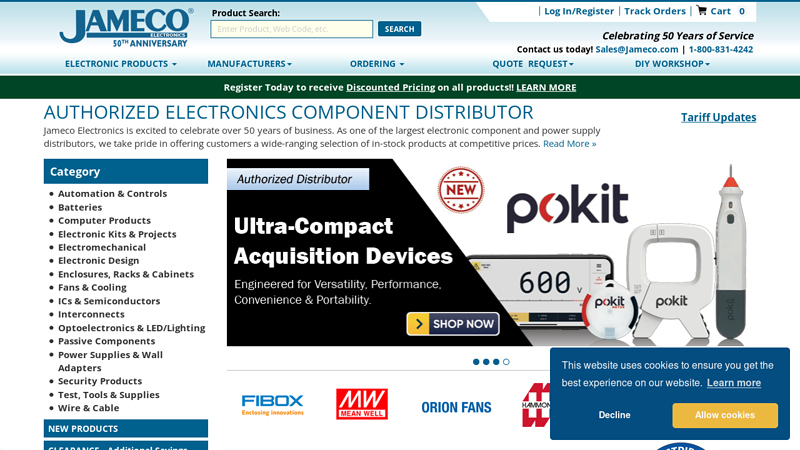The image size is (800, 450).
Task: Open ICs & Semiconductors category
Action: [x=109, y=301]
